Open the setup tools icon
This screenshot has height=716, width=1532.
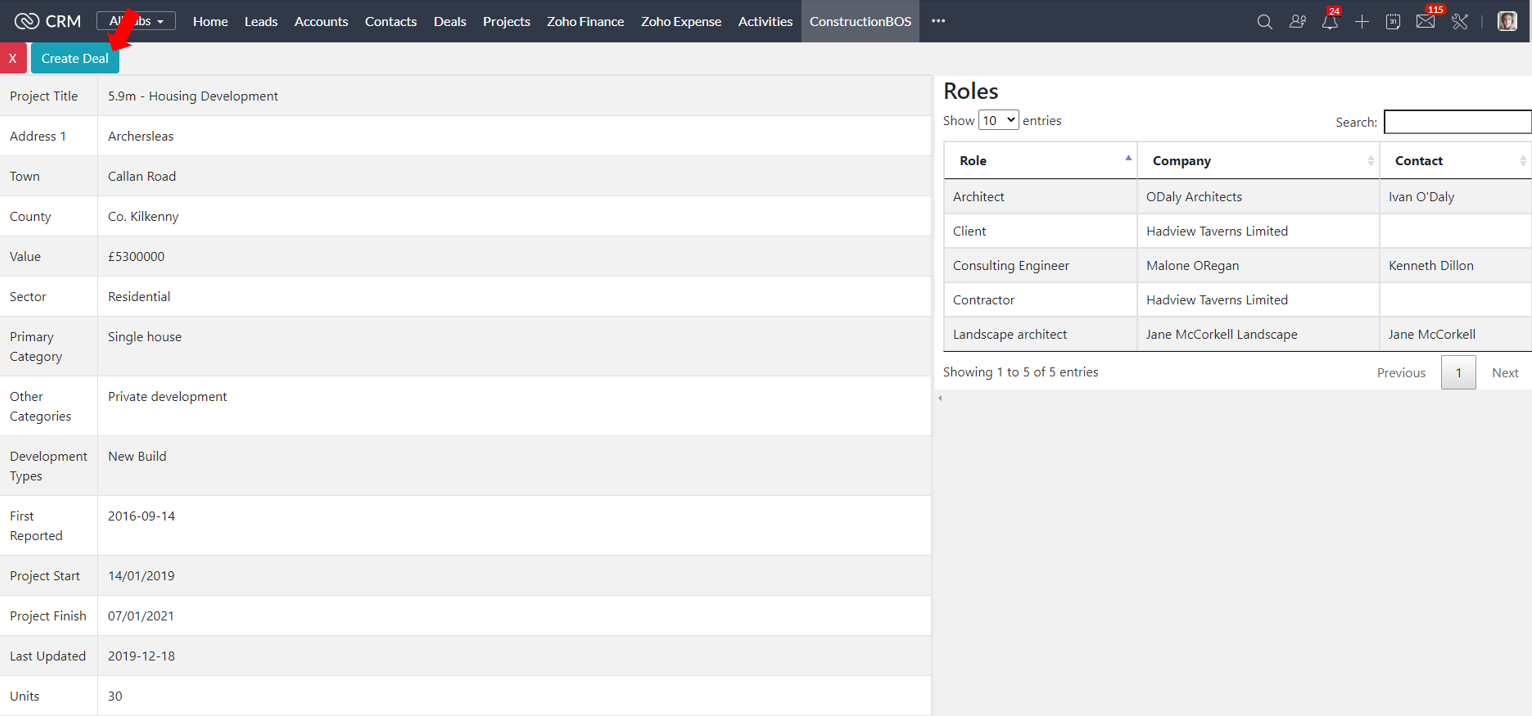[x=1460, y=21]
